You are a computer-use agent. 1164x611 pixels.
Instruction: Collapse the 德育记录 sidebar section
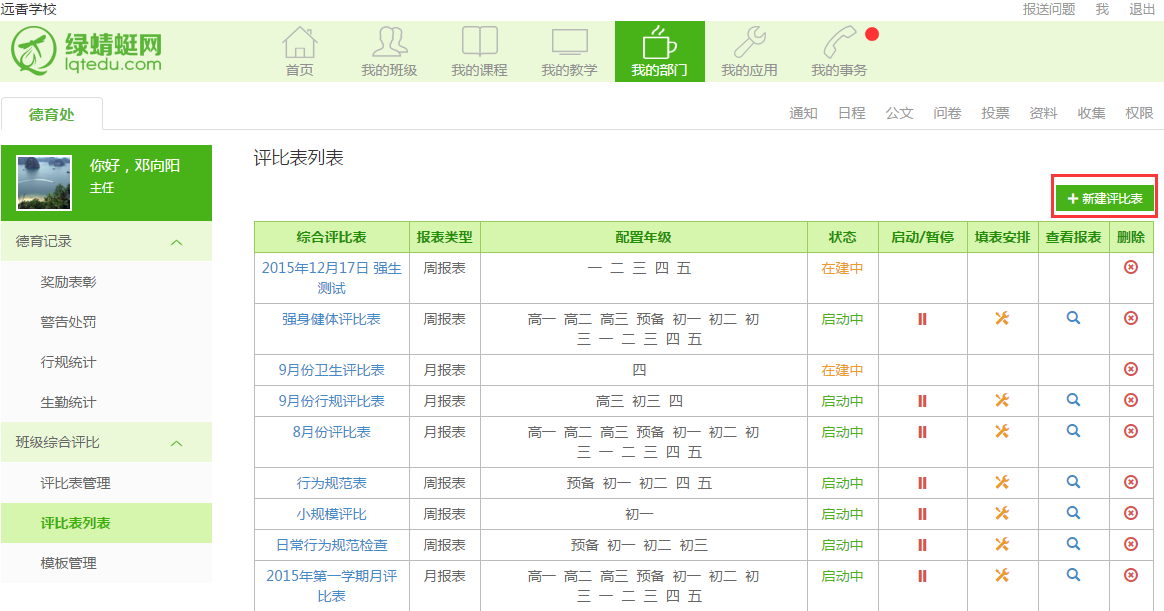[176, 242]
